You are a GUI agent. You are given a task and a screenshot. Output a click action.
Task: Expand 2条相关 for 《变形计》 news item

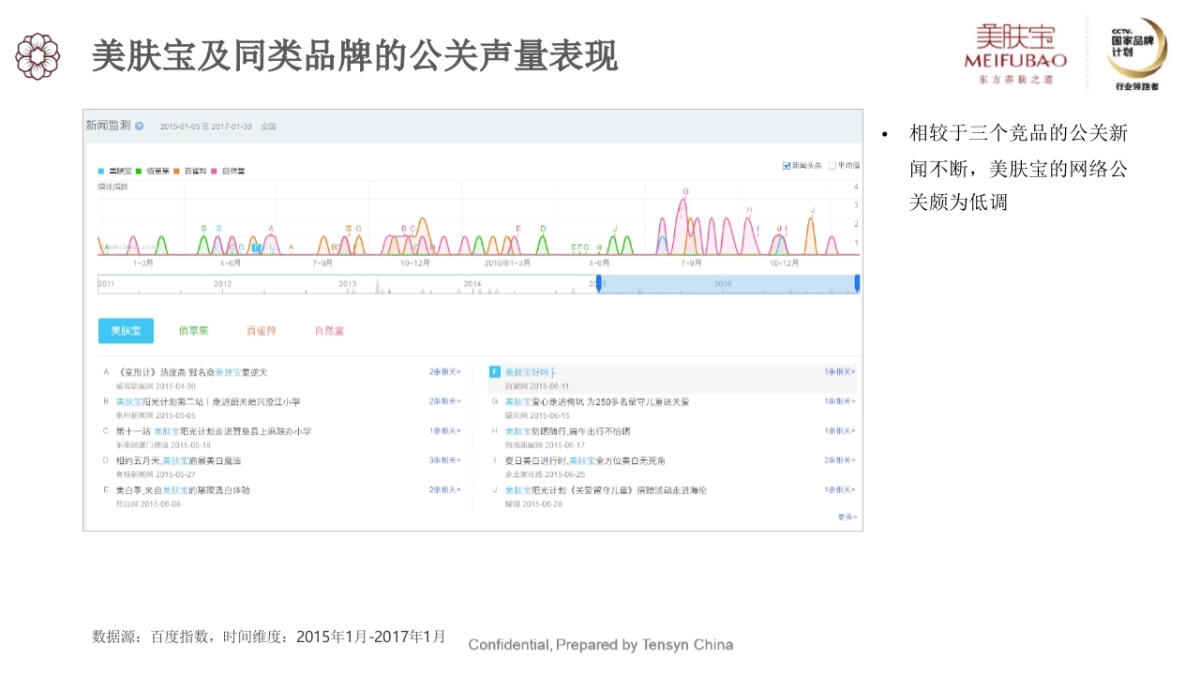click(x=445, y=372)
